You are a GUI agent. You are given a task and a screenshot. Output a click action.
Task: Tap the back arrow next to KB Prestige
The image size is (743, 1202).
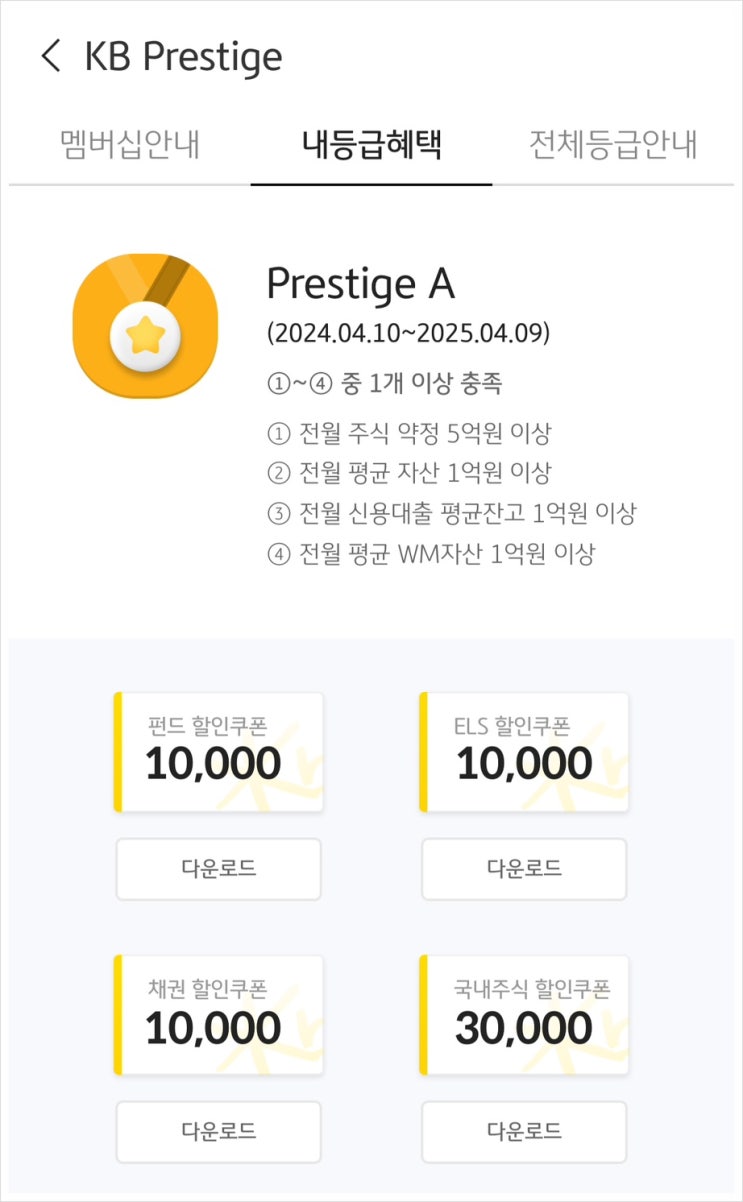point(51,56)
